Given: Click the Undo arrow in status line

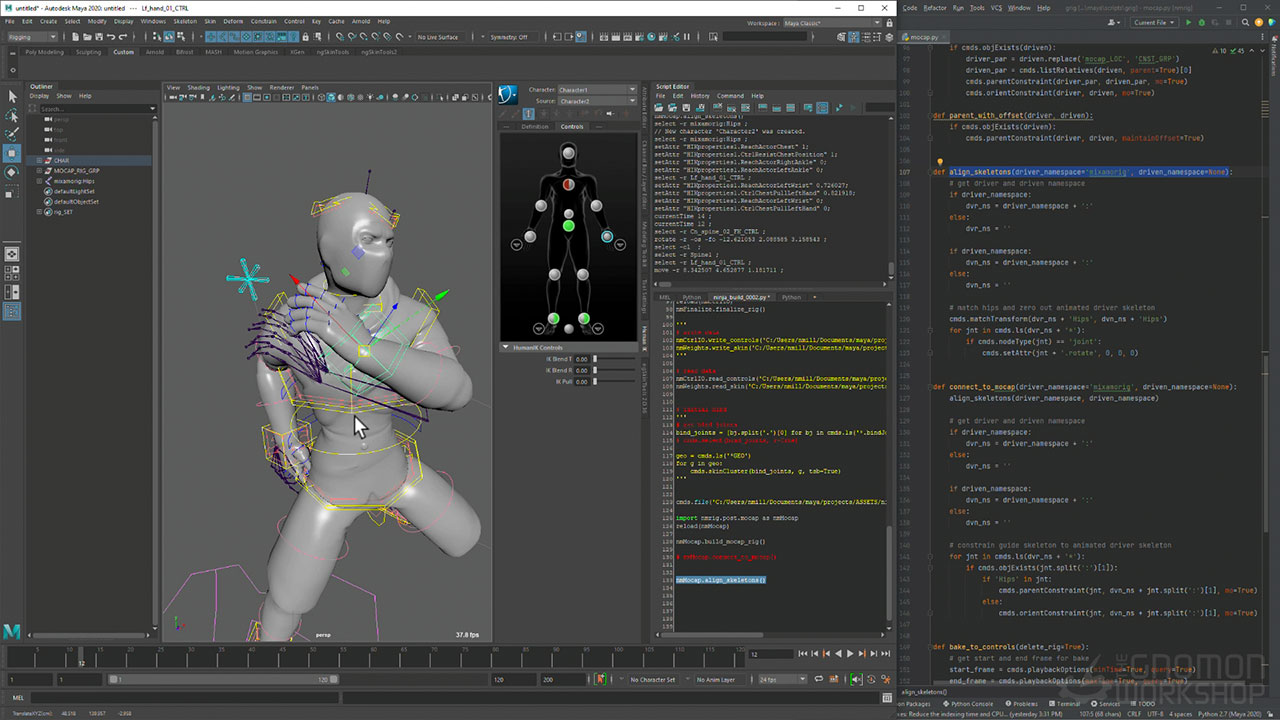Looking at the screenshot, I should (x=111, y=37).
